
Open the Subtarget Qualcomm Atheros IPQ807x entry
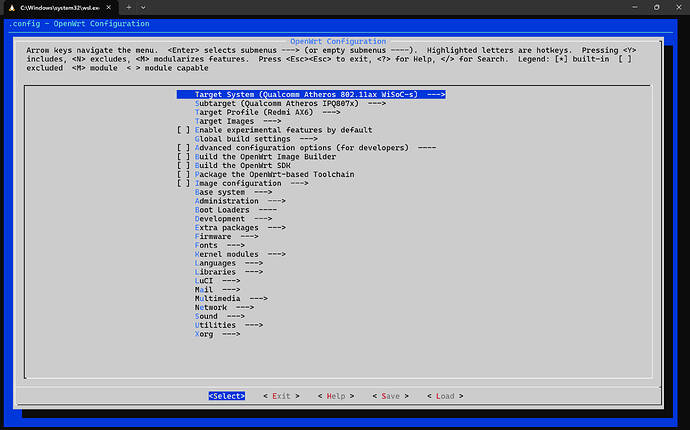point(290,103)
